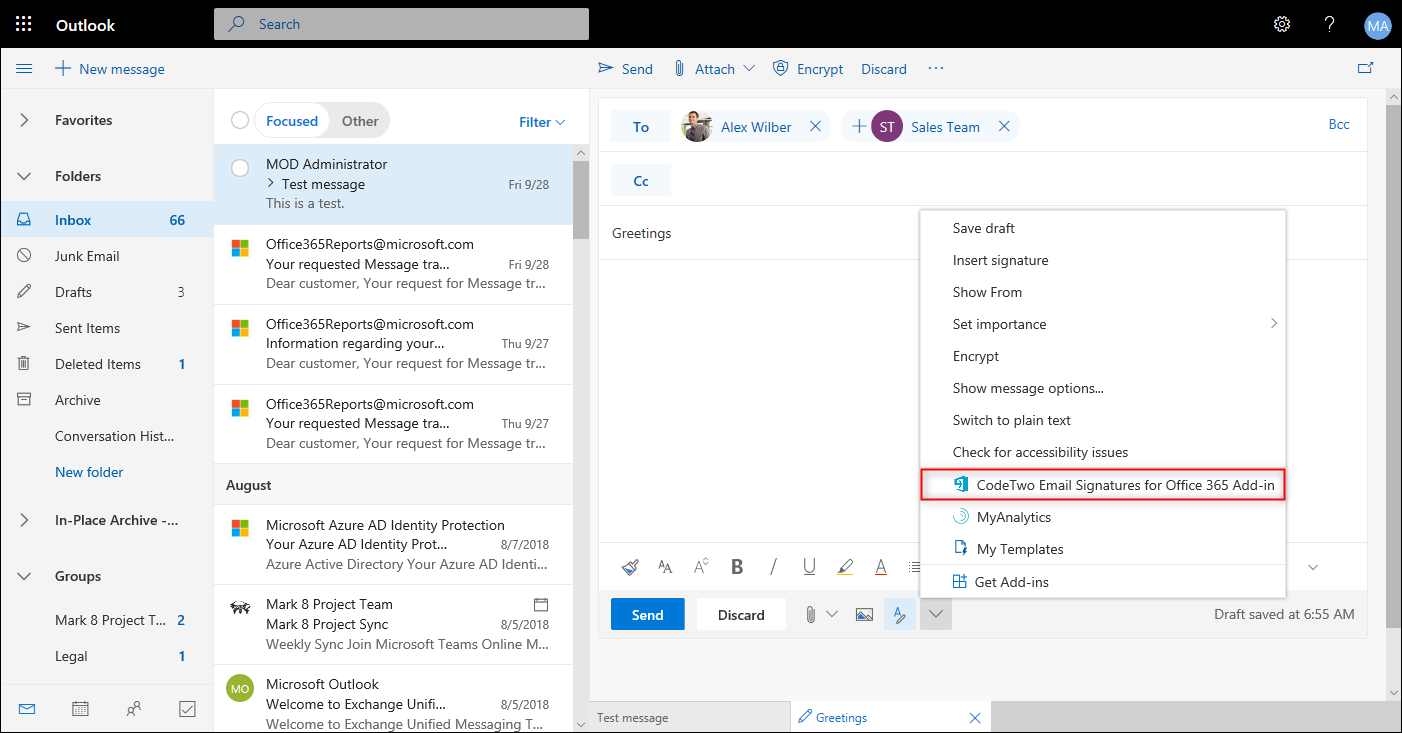Click the paperclip attach icon near Discard
Image resolution: width=1402 pixels, height=733 pixels.
[811, 615]
